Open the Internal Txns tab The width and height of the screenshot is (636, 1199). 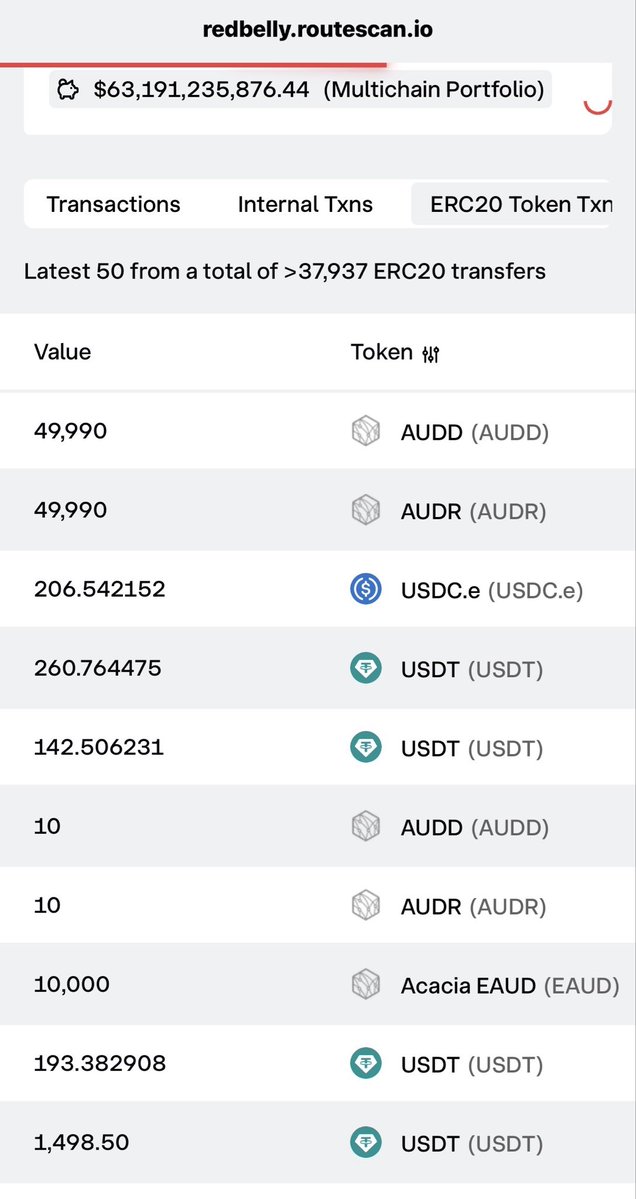click(x=305, y=204)
